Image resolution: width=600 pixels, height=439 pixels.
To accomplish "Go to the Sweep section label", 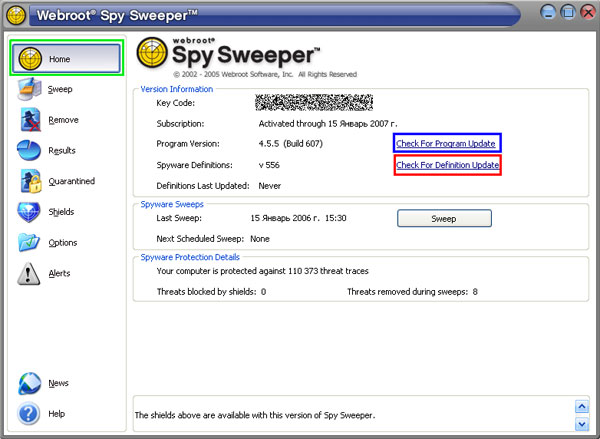I will coord(60,89).
